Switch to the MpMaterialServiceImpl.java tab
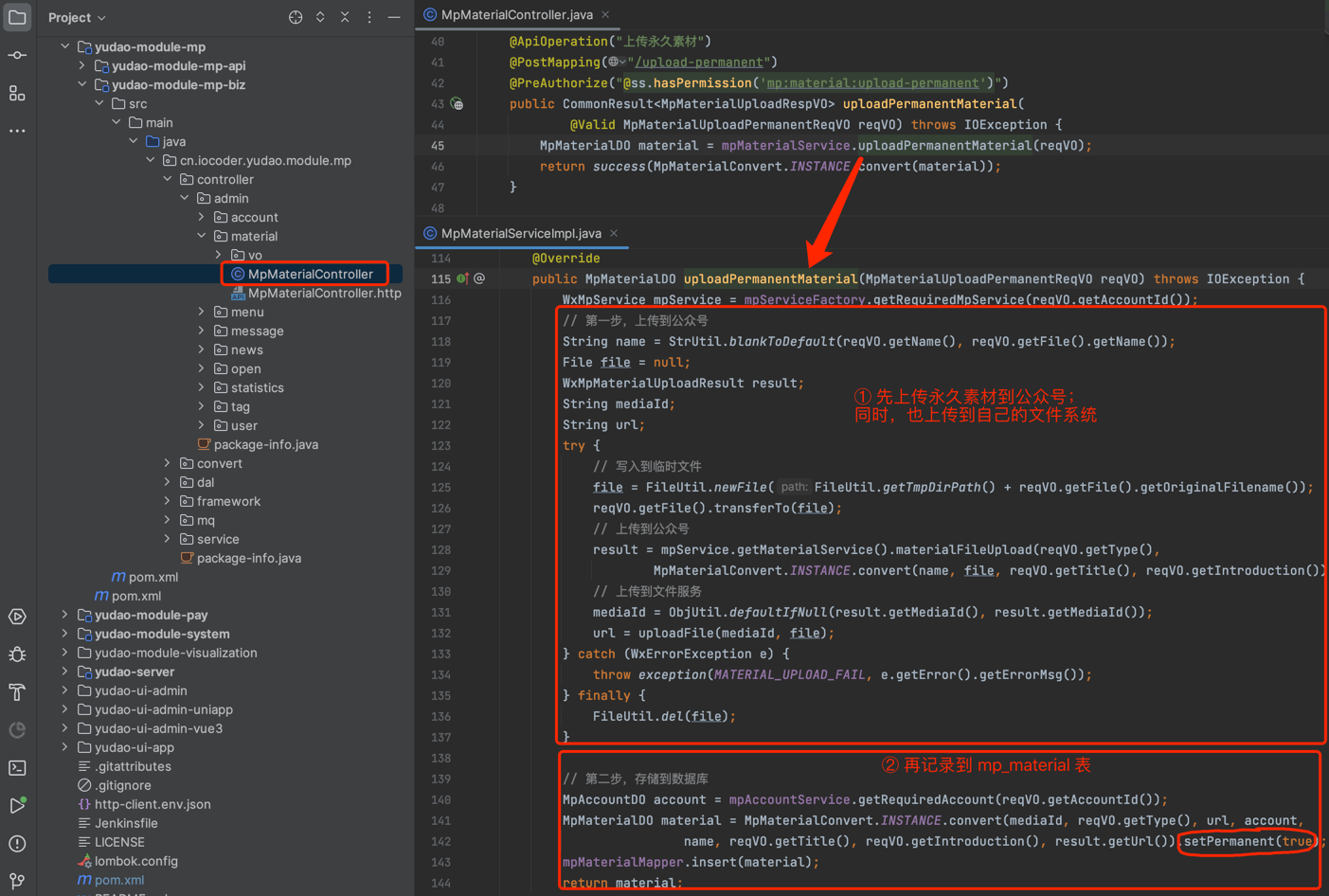Viewport: 1329px width, 896px height. (x=520, y=233)
